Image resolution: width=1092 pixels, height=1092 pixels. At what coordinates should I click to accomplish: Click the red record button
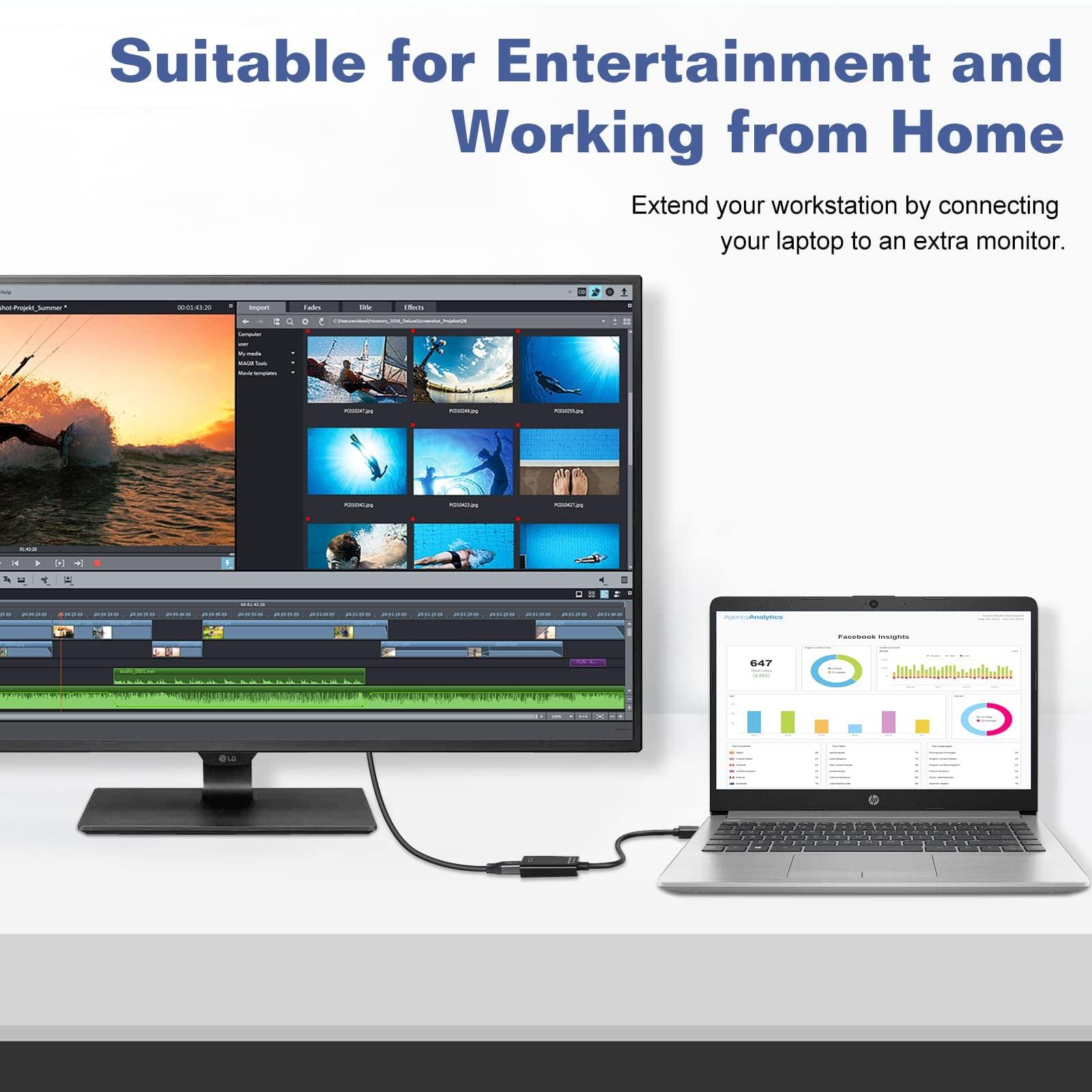click(x=97, y=563)
